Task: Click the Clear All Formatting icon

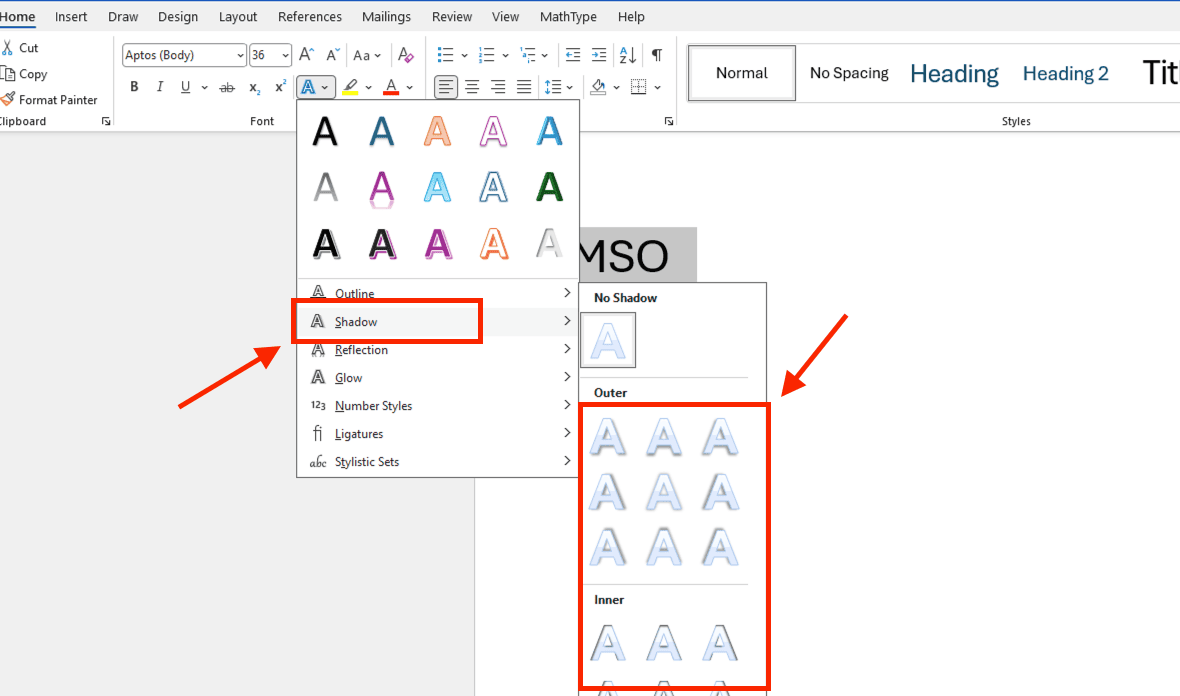Action: pos(405,55)
